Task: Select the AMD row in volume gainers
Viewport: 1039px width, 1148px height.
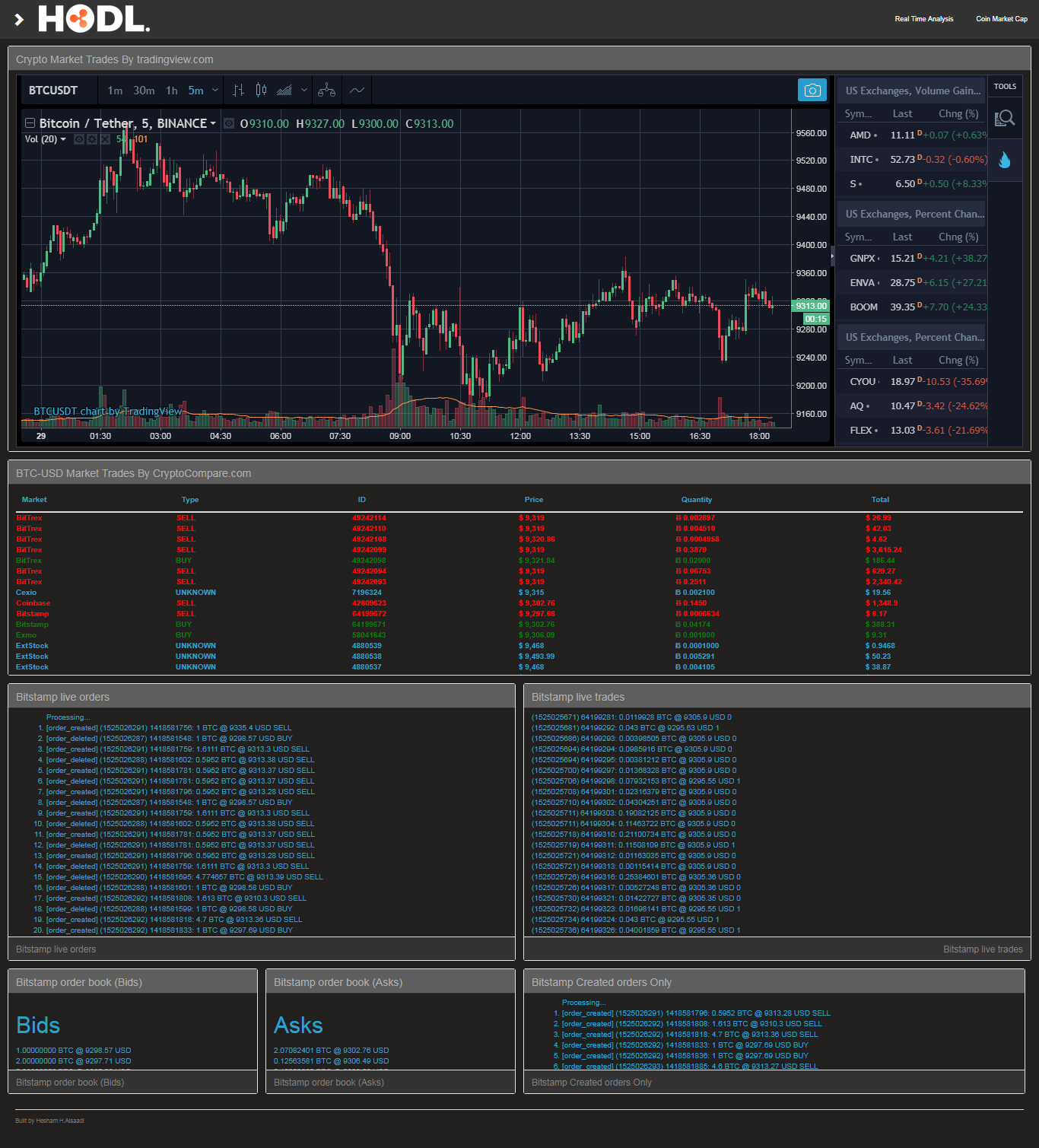Action: point(913,135)
